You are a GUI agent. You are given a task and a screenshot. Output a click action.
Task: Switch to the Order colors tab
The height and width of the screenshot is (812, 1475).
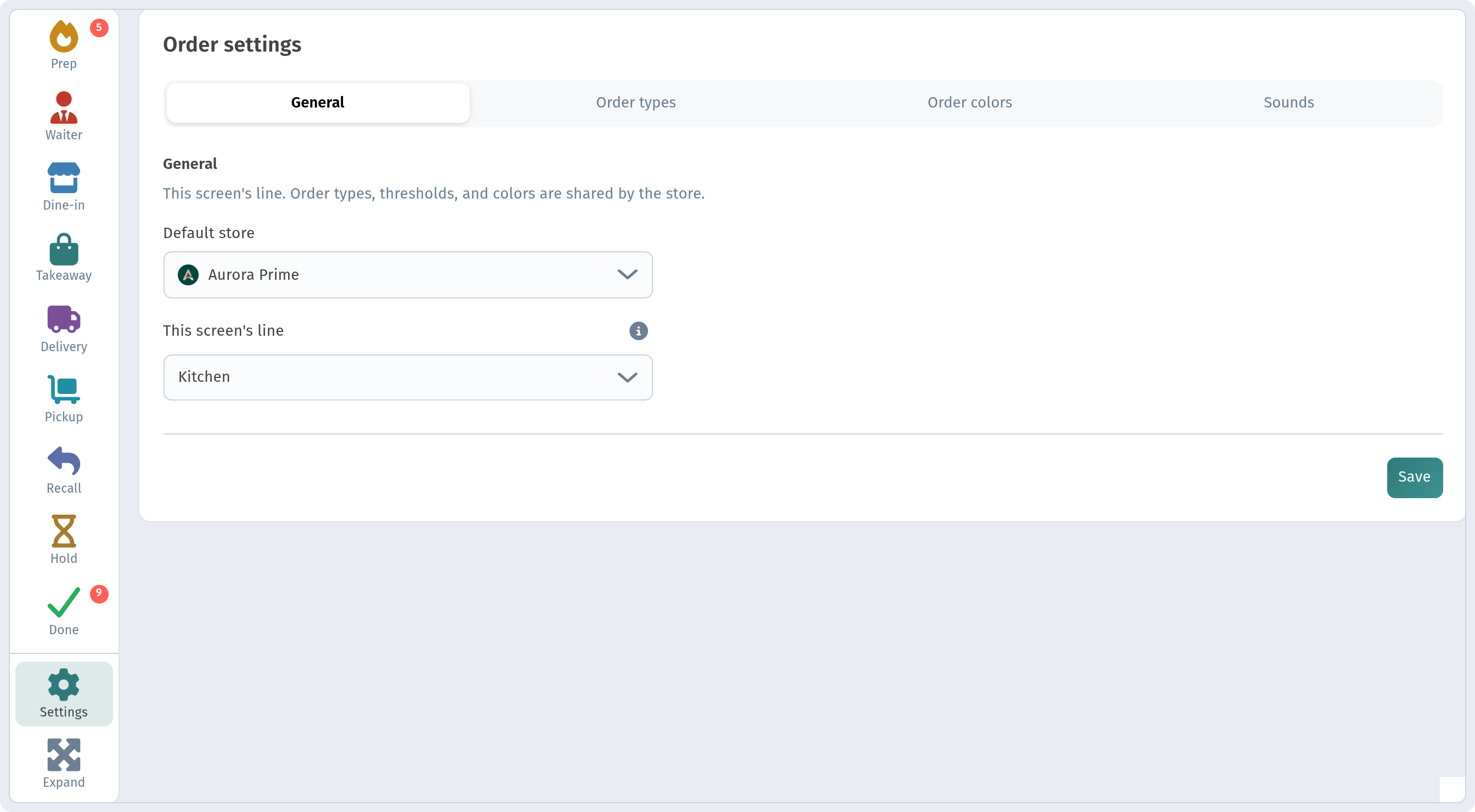(970, 103)
